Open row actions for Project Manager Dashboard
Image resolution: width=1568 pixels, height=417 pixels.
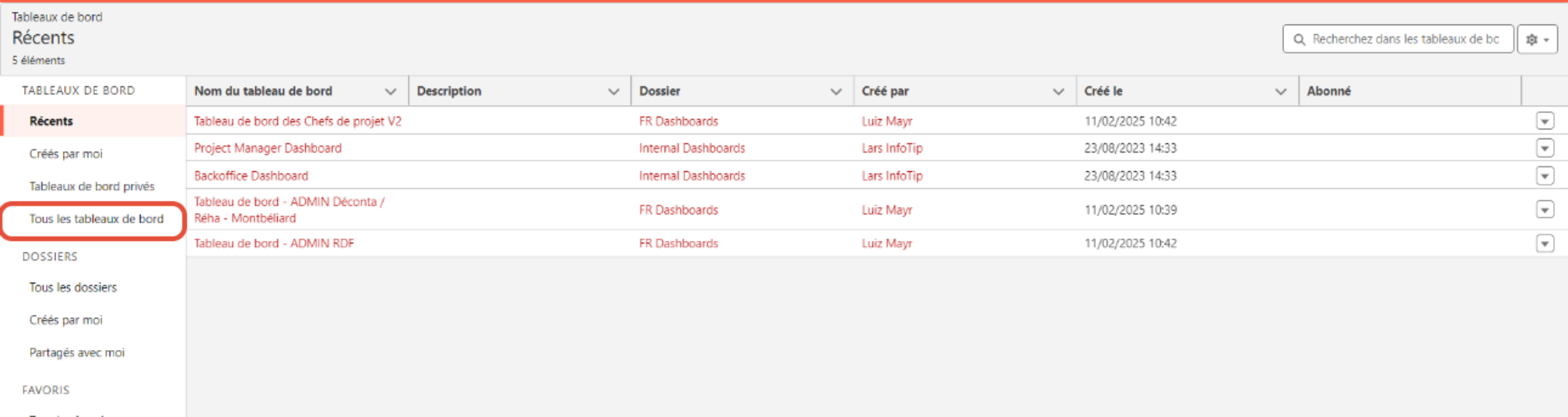(1545, 148)
